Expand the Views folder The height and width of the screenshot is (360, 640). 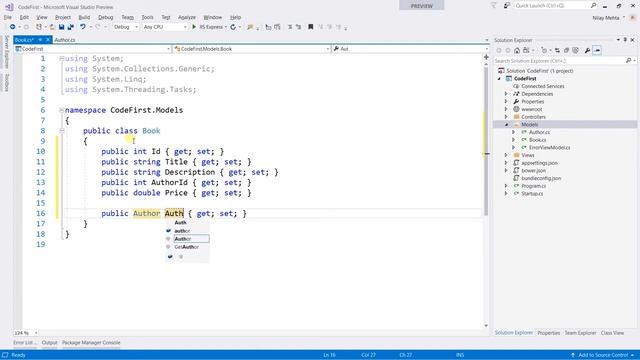coord(506,155)
